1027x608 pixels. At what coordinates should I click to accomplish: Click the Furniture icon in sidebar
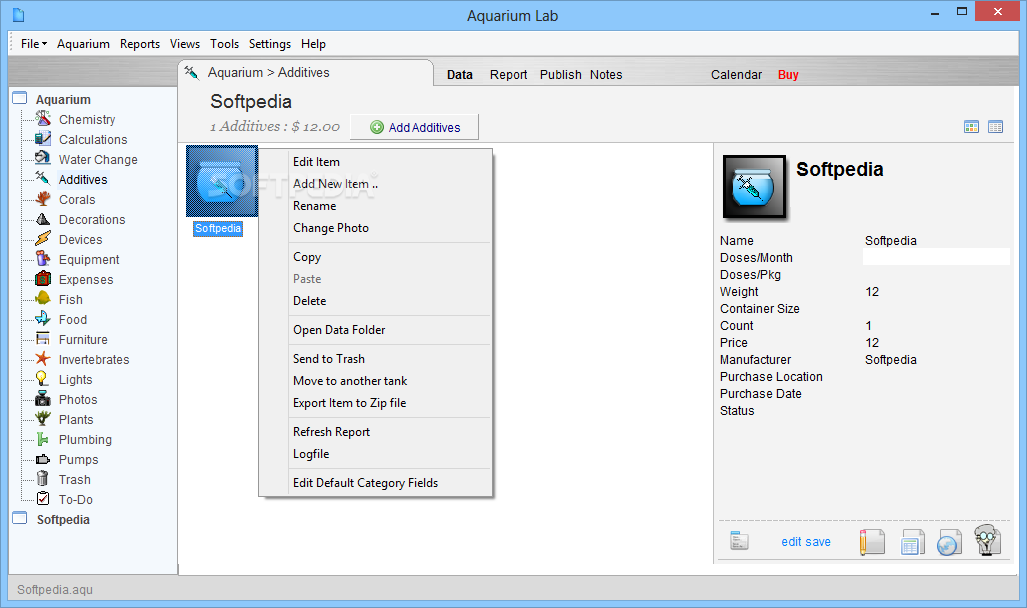pos(43,339)
